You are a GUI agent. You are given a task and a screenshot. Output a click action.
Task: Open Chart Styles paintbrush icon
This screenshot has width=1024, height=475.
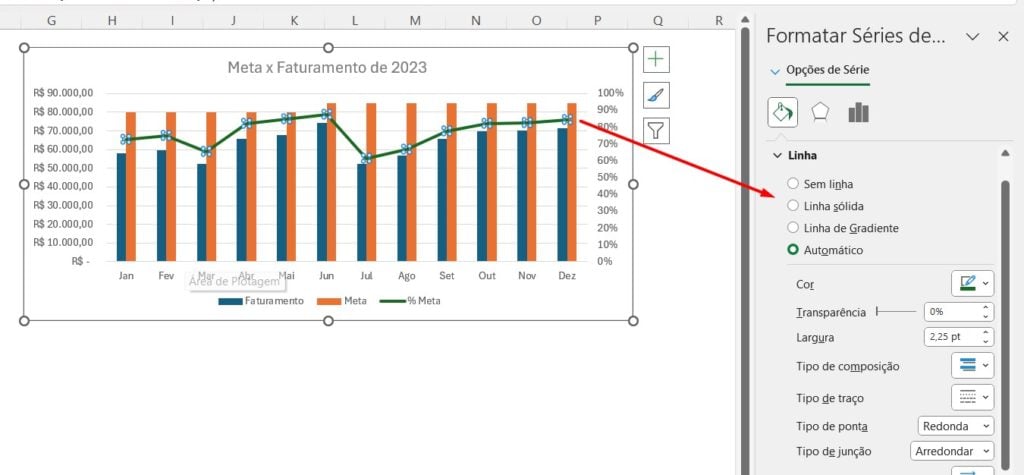[x=656, y=95]
